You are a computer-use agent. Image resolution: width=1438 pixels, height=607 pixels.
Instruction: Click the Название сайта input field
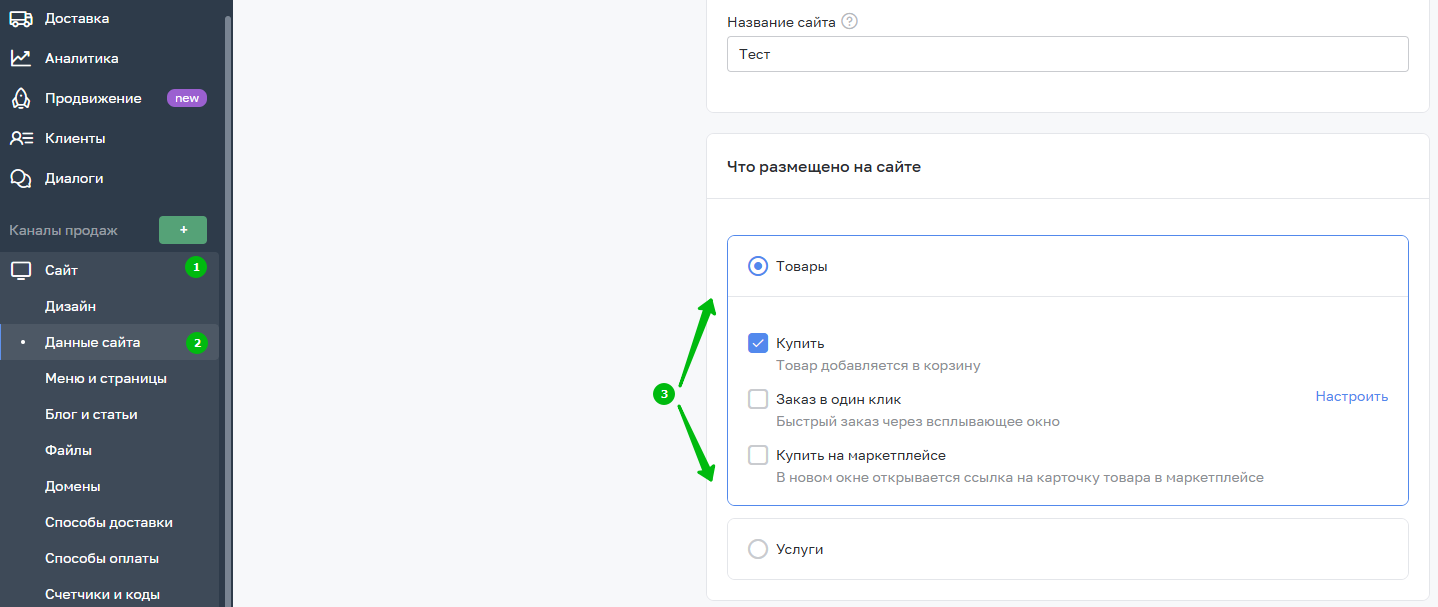[1067, 54]
